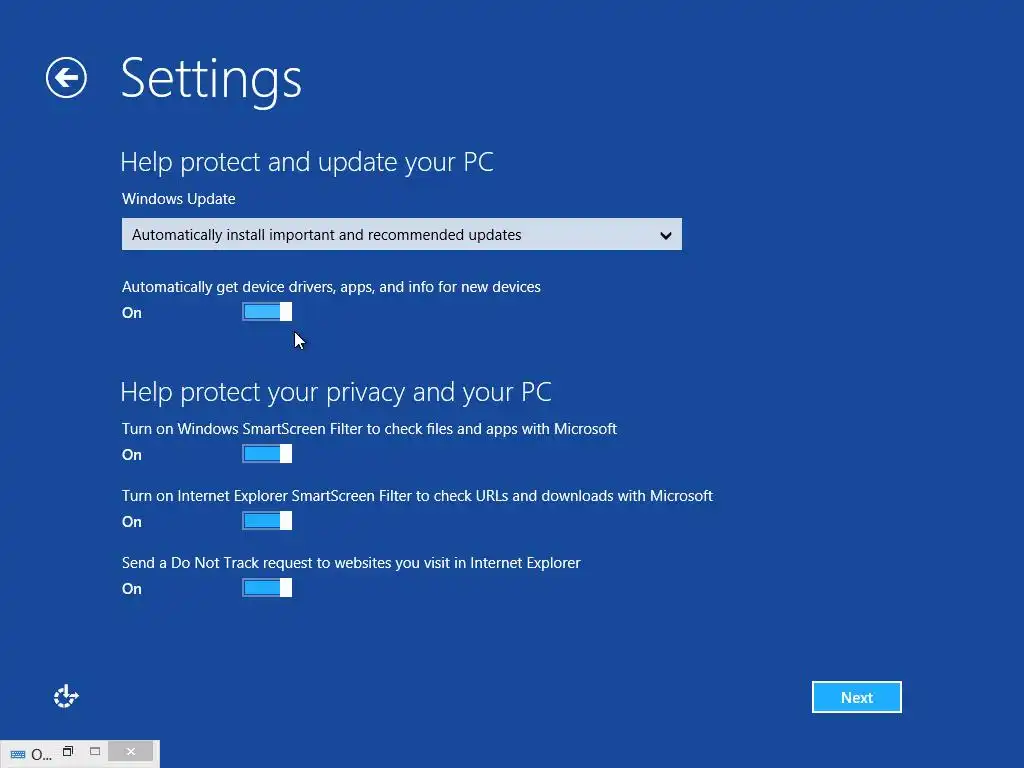Image resolution: width=1024 pixels, height=768 pixels.
Task: Click 'Send a Do Not Track request' text
Action: click(x=351, y=563)
